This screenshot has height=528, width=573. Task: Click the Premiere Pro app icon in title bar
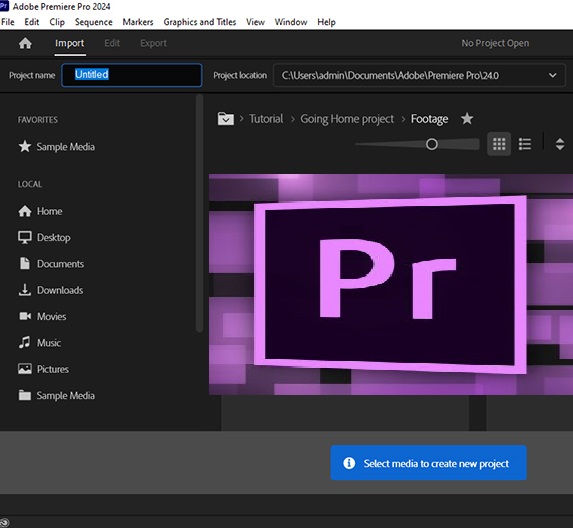[x=4, y=6]
